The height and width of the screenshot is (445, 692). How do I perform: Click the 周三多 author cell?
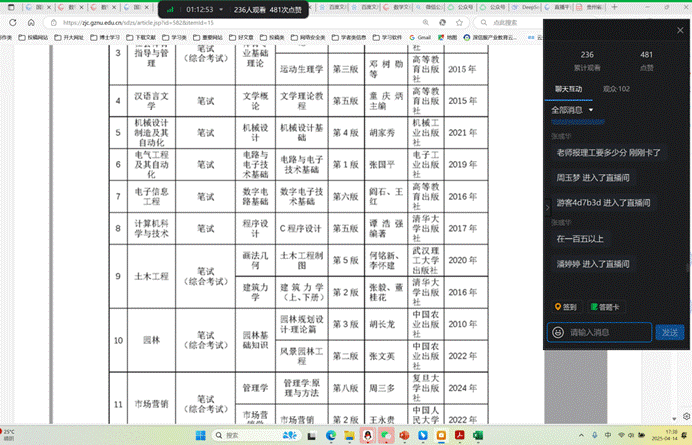coord(386,388)
